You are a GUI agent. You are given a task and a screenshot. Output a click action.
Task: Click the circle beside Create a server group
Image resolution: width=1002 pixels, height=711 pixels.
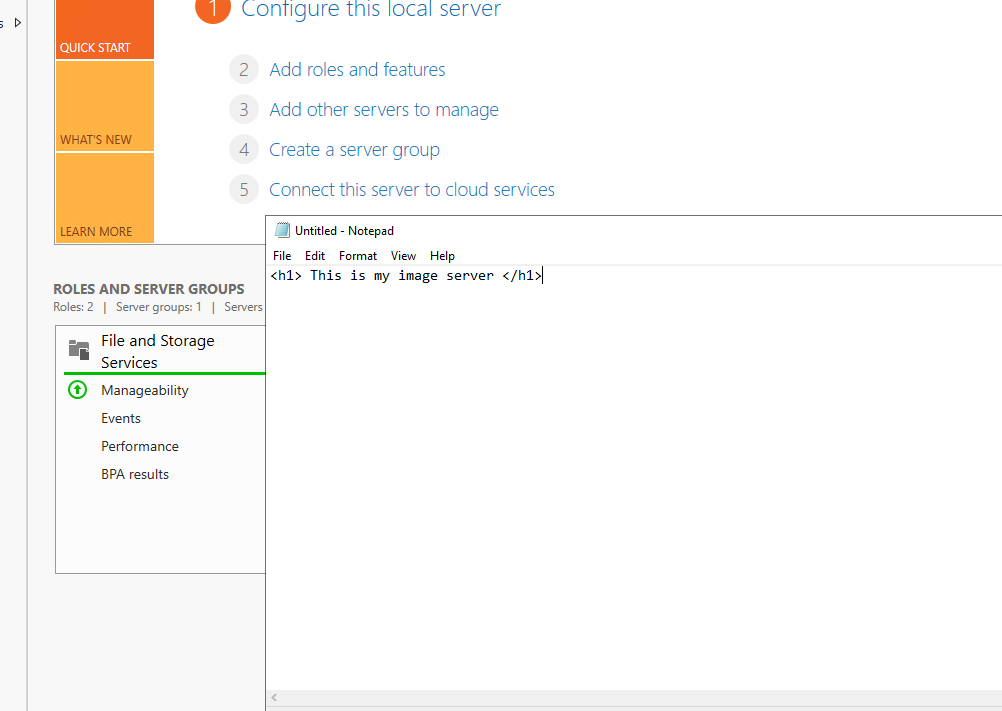[243, 149]
